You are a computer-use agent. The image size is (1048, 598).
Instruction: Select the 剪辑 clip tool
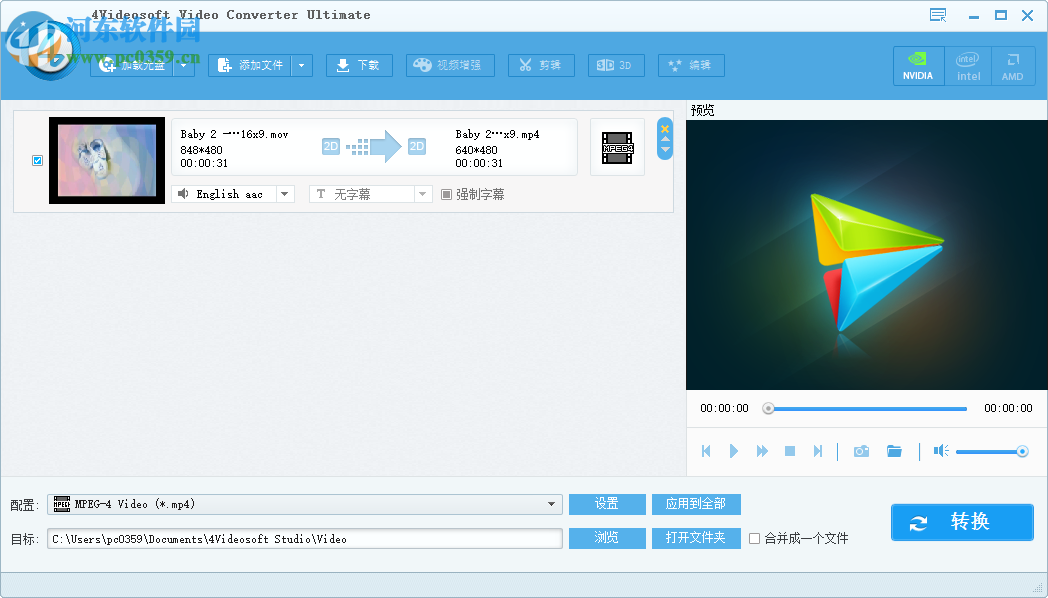click(x=541, y=65)
